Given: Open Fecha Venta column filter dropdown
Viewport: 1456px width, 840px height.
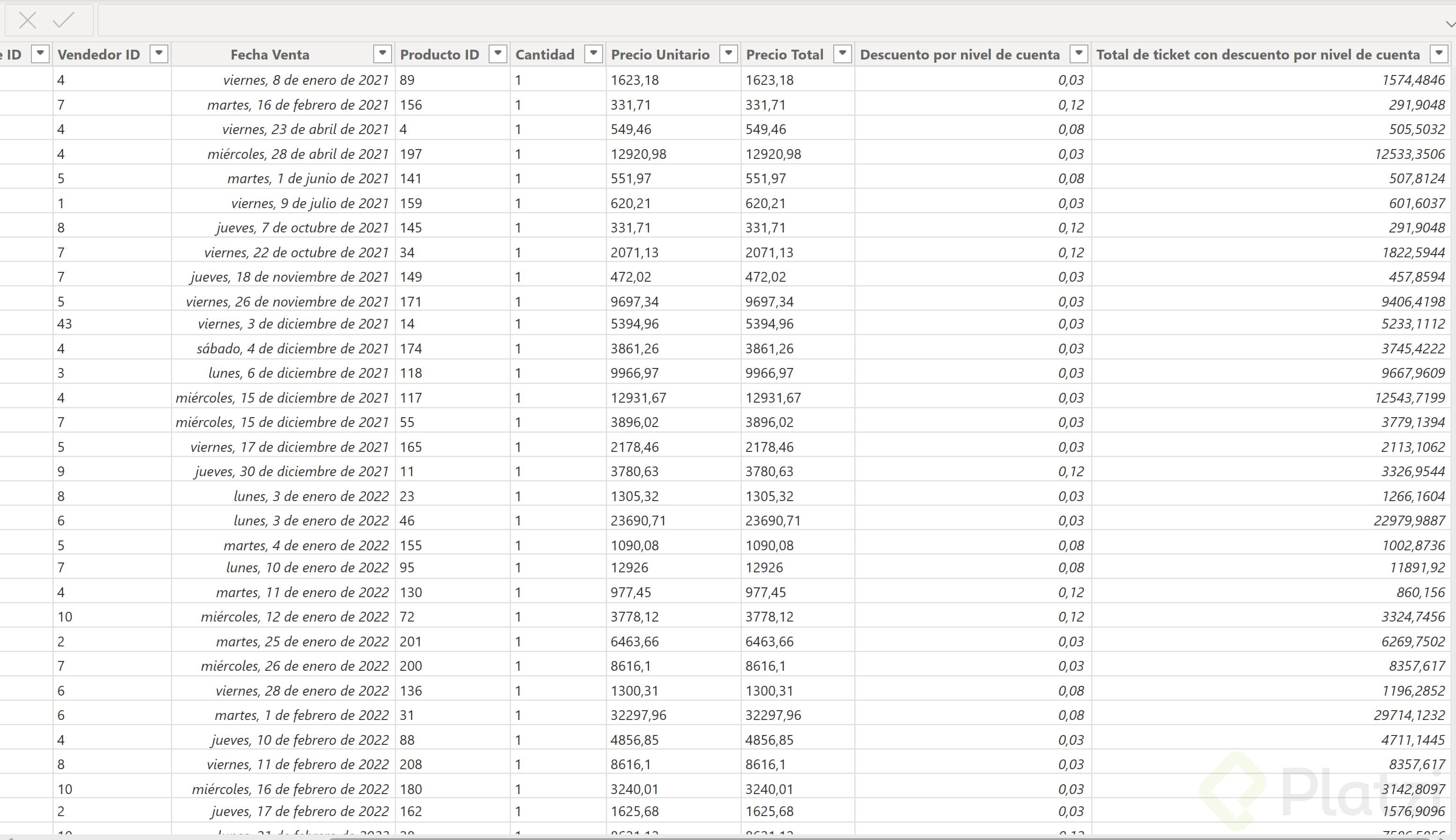Looking at the screenshot, I should point(382,54).
